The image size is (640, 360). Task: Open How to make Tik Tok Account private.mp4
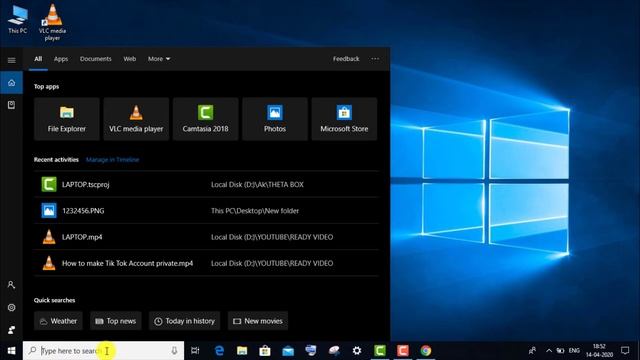(207, 263)
